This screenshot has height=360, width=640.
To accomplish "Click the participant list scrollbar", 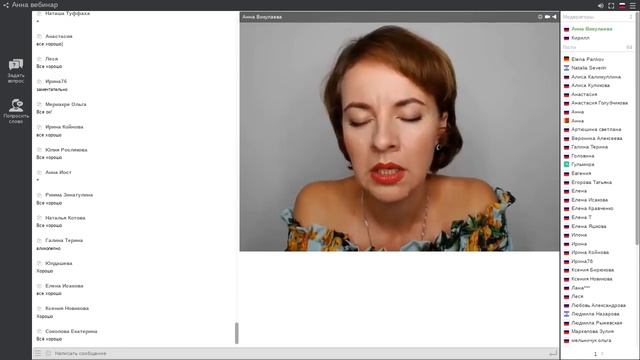I will [x=638, y=129].
